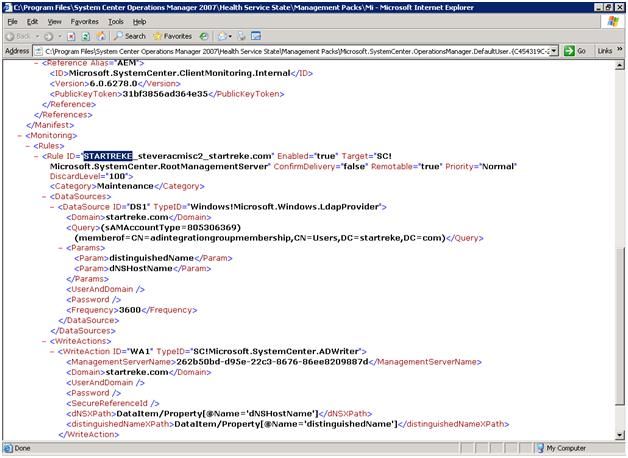Click the closing Manifest tag
628x458 pixels.
click(50, 125)
